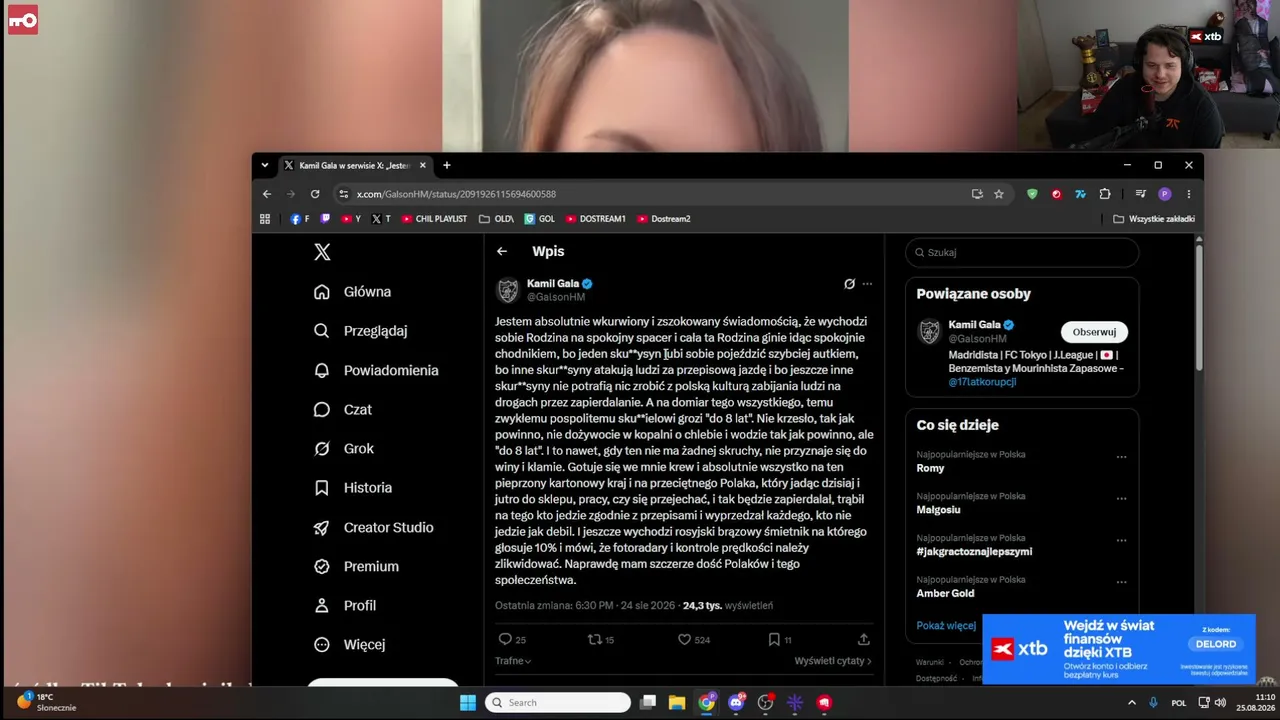Screen dimensions: 1280x720
Task: Open the Amber Gold trending topic
Action: click(945, 594)
